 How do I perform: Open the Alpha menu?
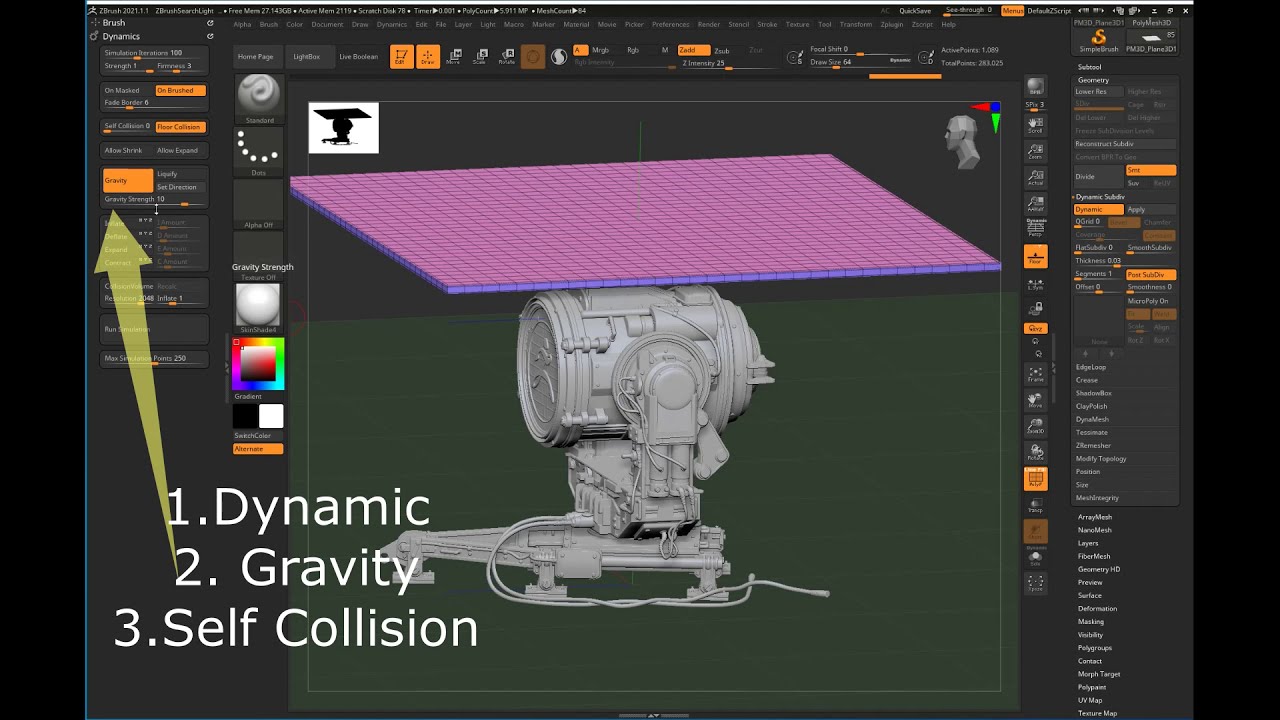point(242,24)
